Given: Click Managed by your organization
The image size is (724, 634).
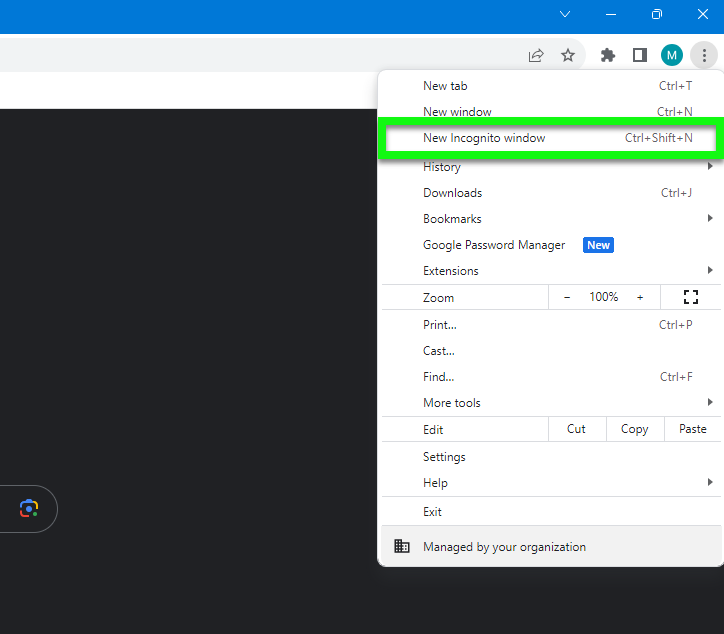Looking at the screenshot, I should pyautogui.click(x=550, y=546).
